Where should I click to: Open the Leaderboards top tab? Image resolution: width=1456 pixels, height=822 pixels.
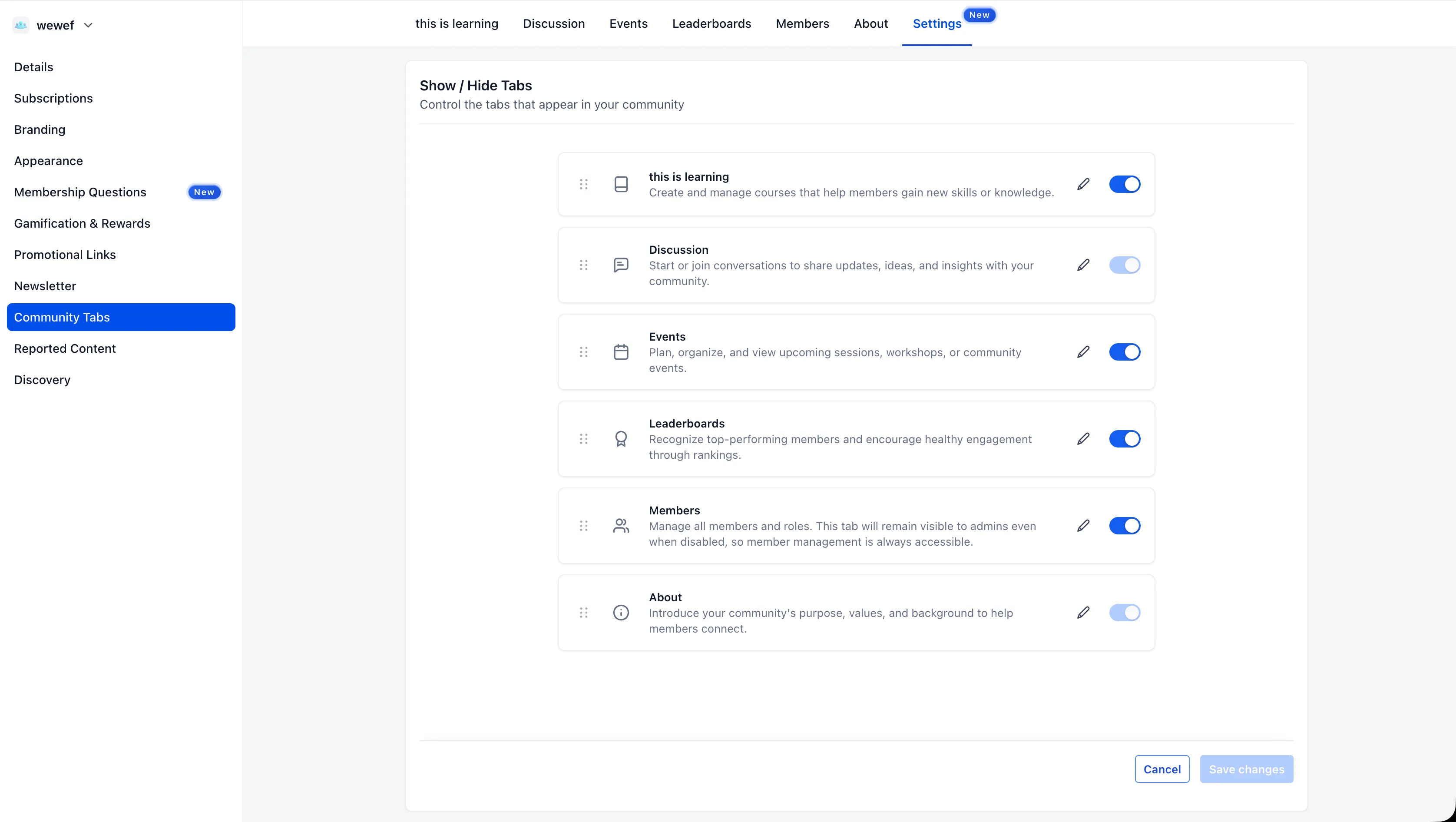click(x=711, y=24)
